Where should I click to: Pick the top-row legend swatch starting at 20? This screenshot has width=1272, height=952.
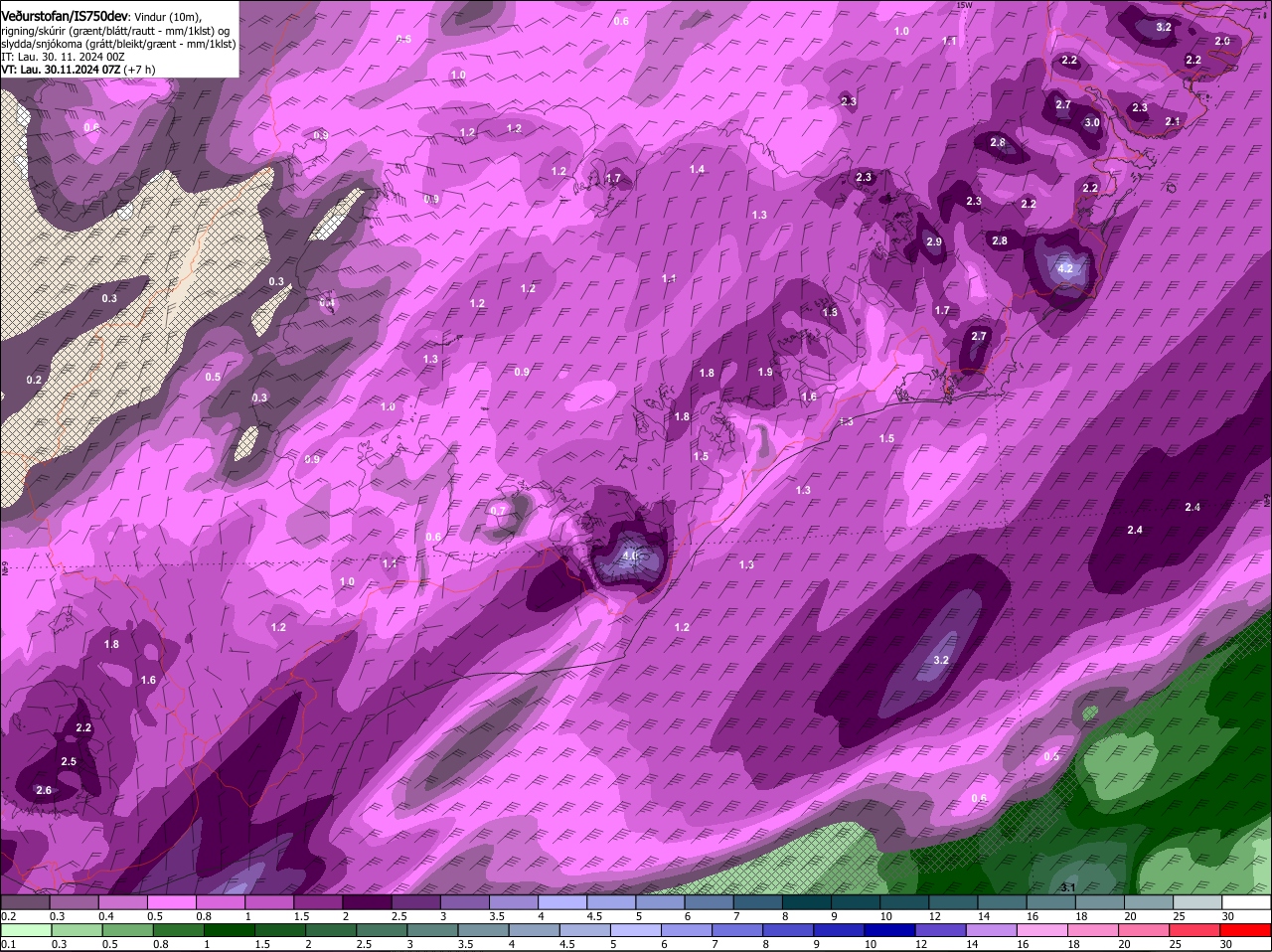(1149, 903)
